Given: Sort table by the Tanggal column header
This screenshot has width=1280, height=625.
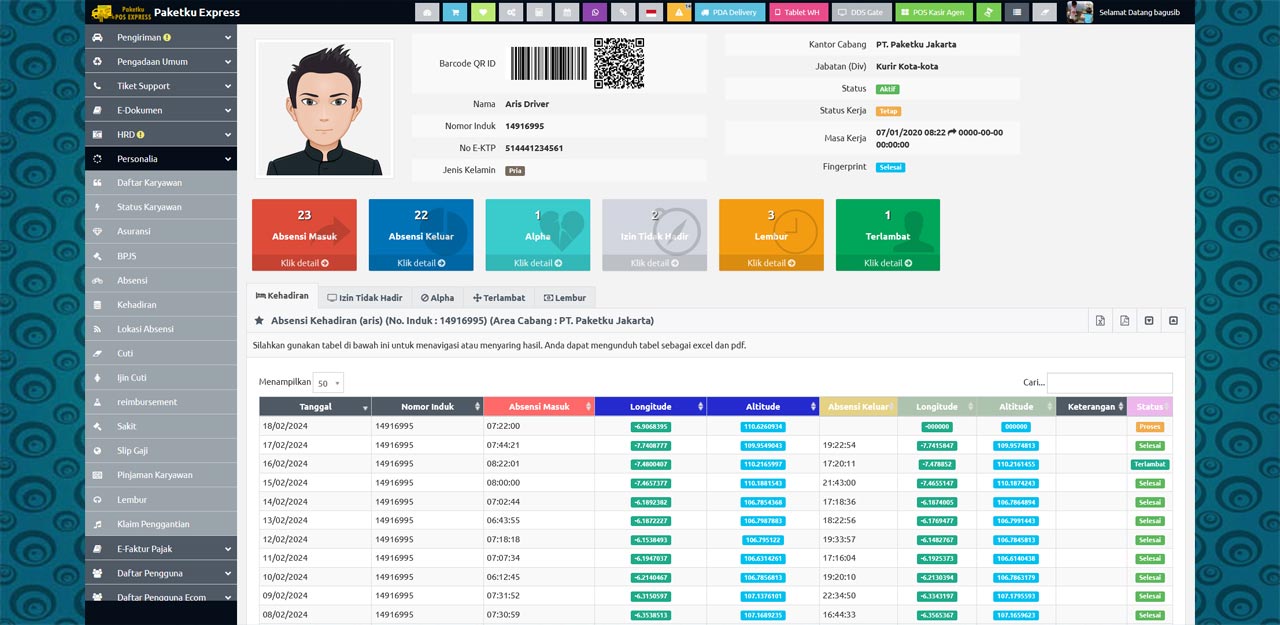Looking at the screenshot, I should (x=315, y=407).
